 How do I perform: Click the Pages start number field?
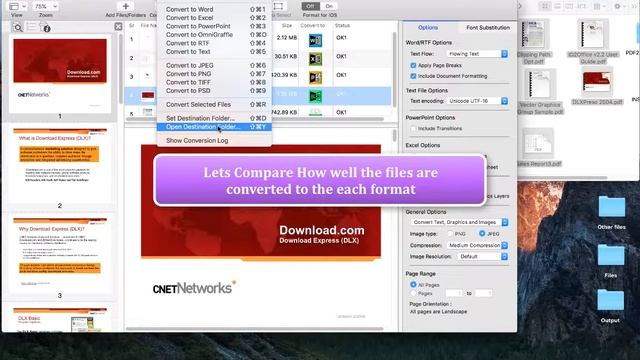click(454, 293)
